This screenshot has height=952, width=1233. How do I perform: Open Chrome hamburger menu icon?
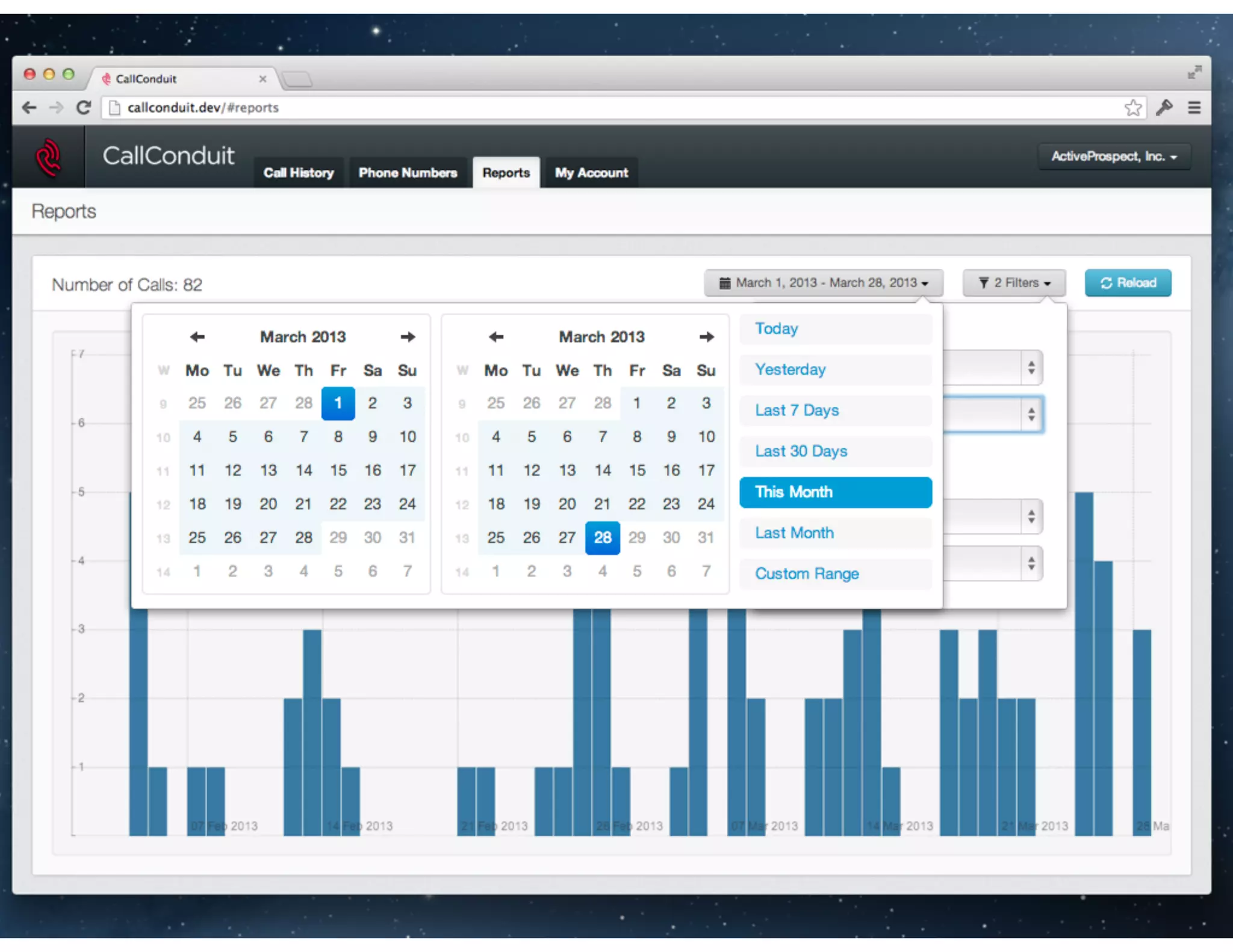(1194, 108)
